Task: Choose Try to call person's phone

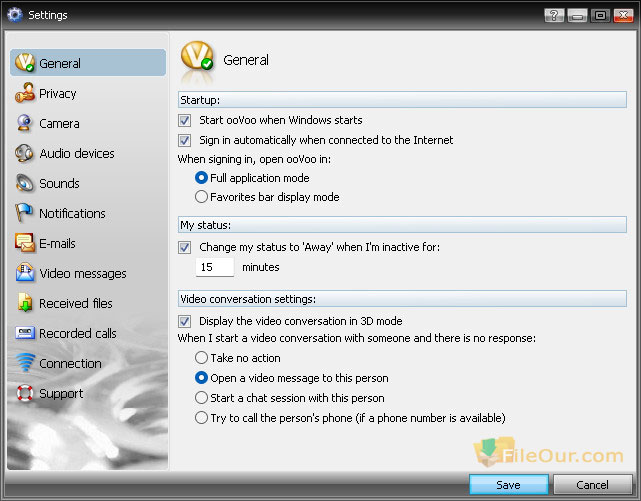Action: [201, 418]
